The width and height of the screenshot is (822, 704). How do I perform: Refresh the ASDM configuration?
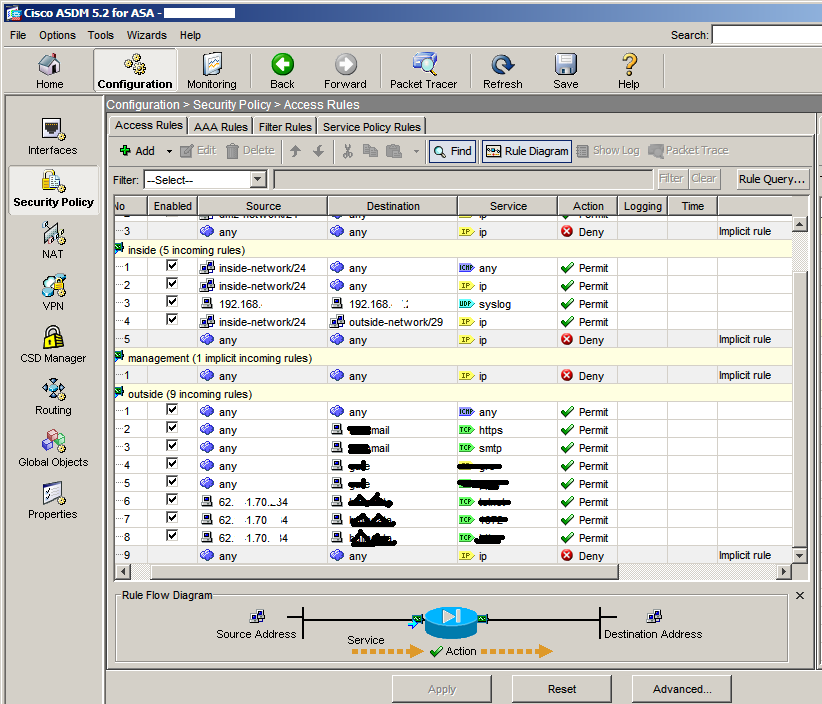tap(502, 71)
